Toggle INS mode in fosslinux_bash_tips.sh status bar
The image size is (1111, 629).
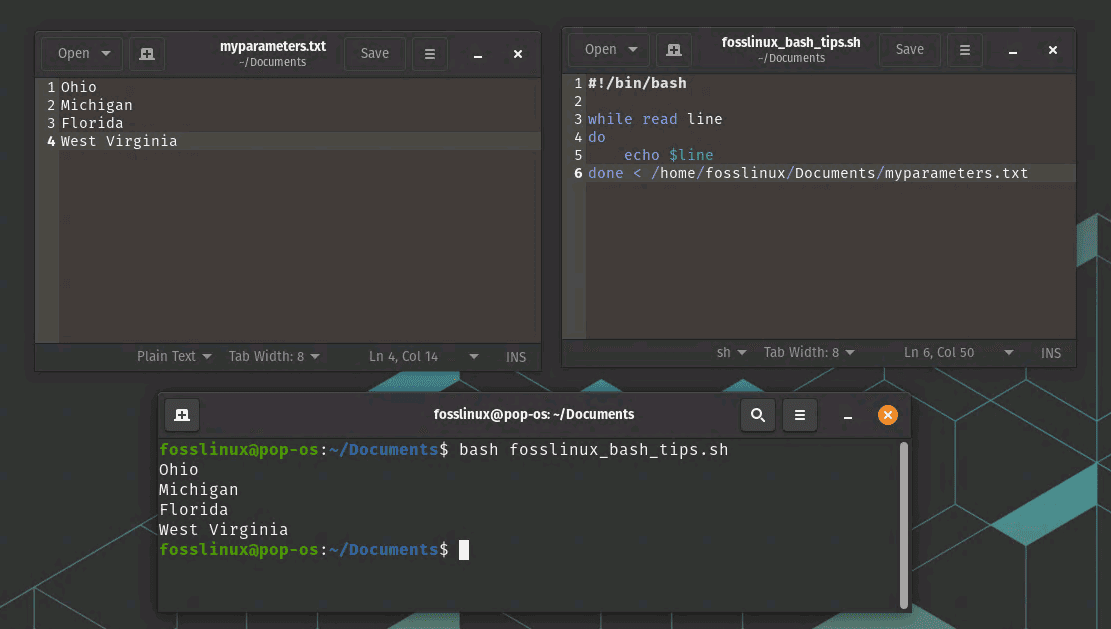click(1051, 353)
